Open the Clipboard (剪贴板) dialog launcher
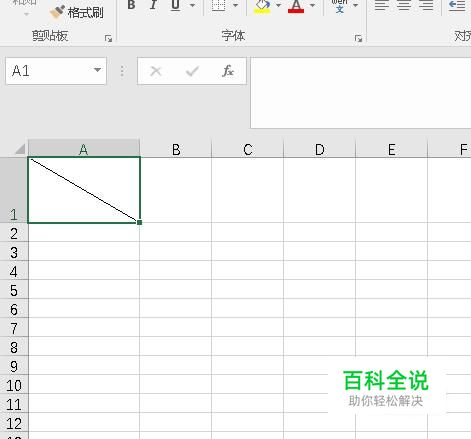The image size is (471, 439). click(x=108, y=39)
